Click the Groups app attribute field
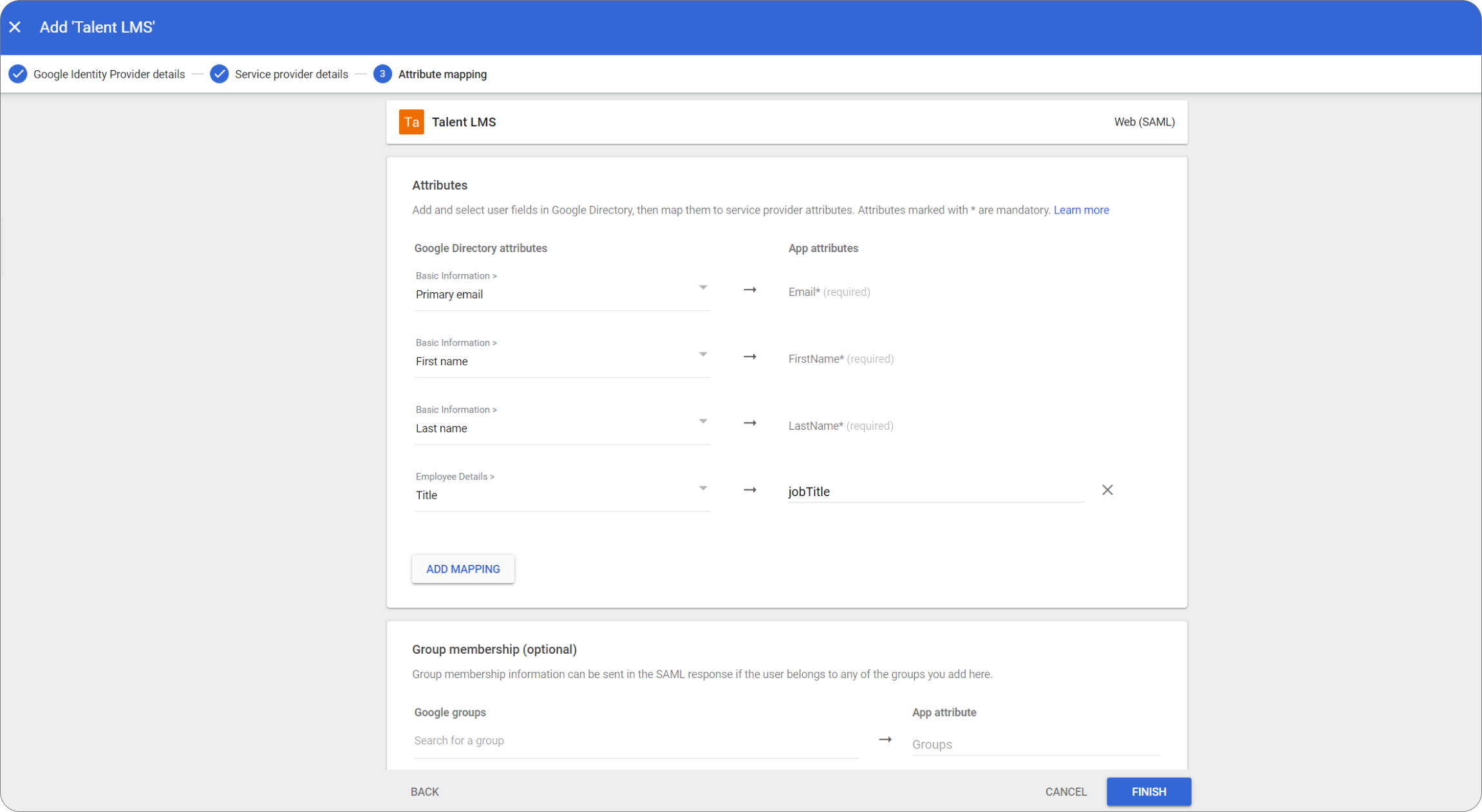The width and height of the screenshot is (1482, 812). [1035, 744]
